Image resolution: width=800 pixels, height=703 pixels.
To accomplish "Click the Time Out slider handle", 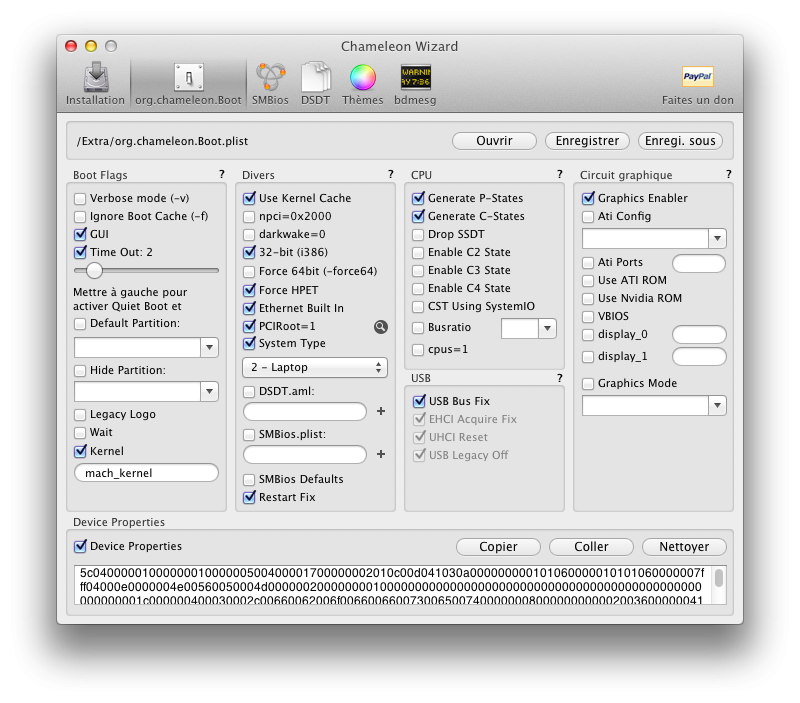I will coord(94,270).
